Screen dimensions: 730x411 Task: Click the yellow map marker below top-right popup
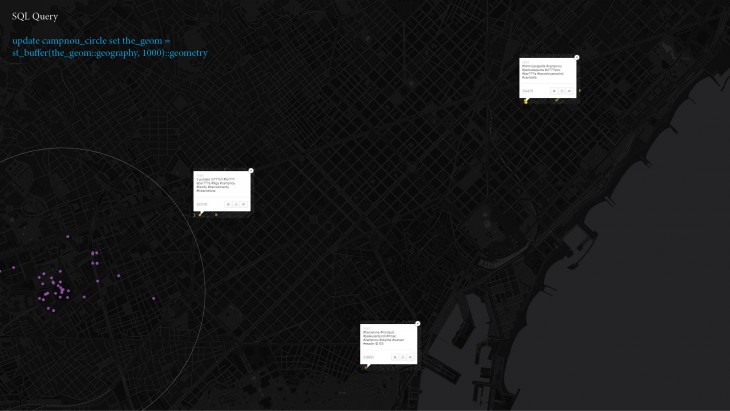pyautogui.click(x=525, y=101)
